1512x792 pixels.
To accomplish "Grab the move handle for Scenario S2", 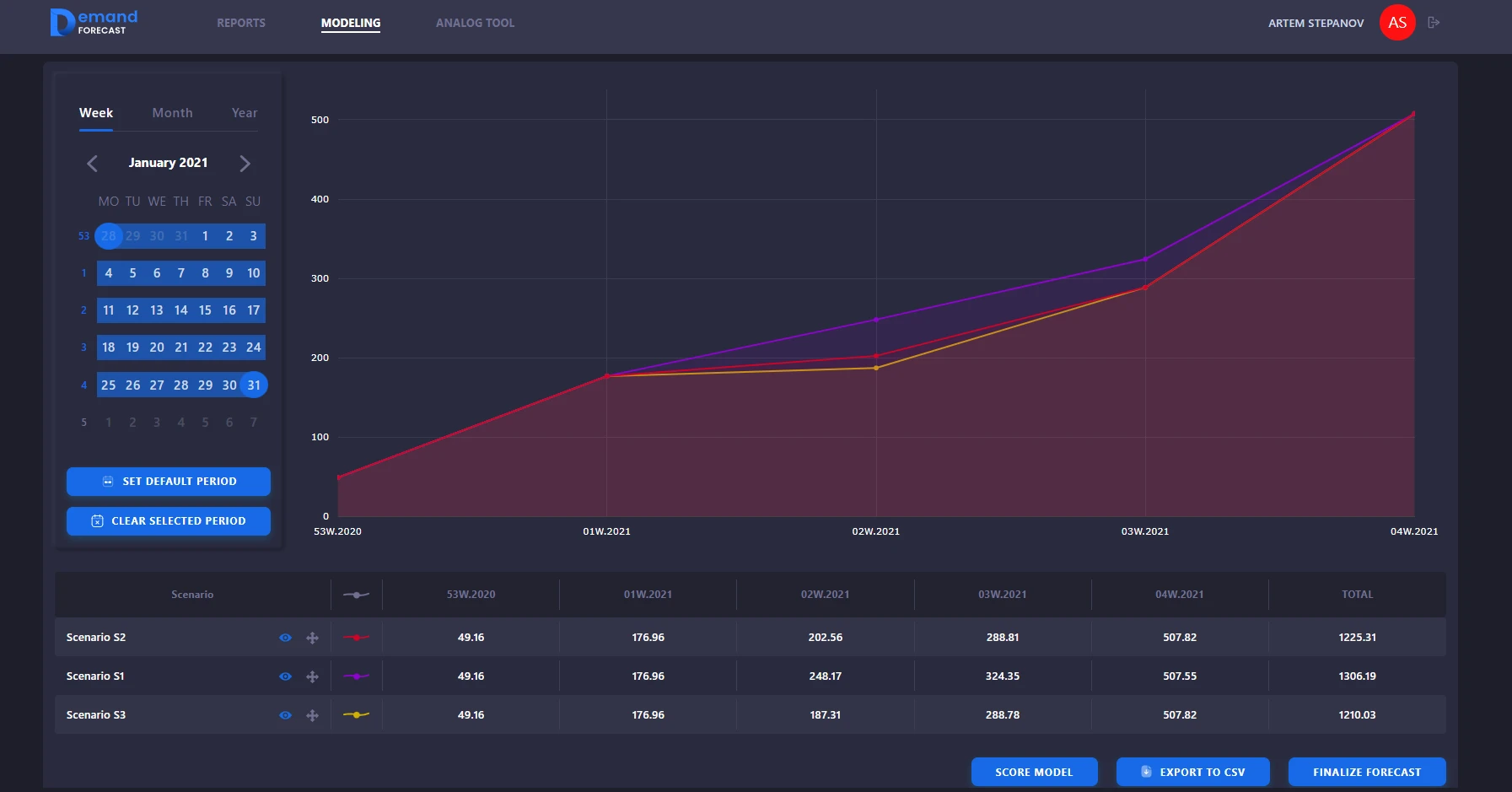I will 312,638.
